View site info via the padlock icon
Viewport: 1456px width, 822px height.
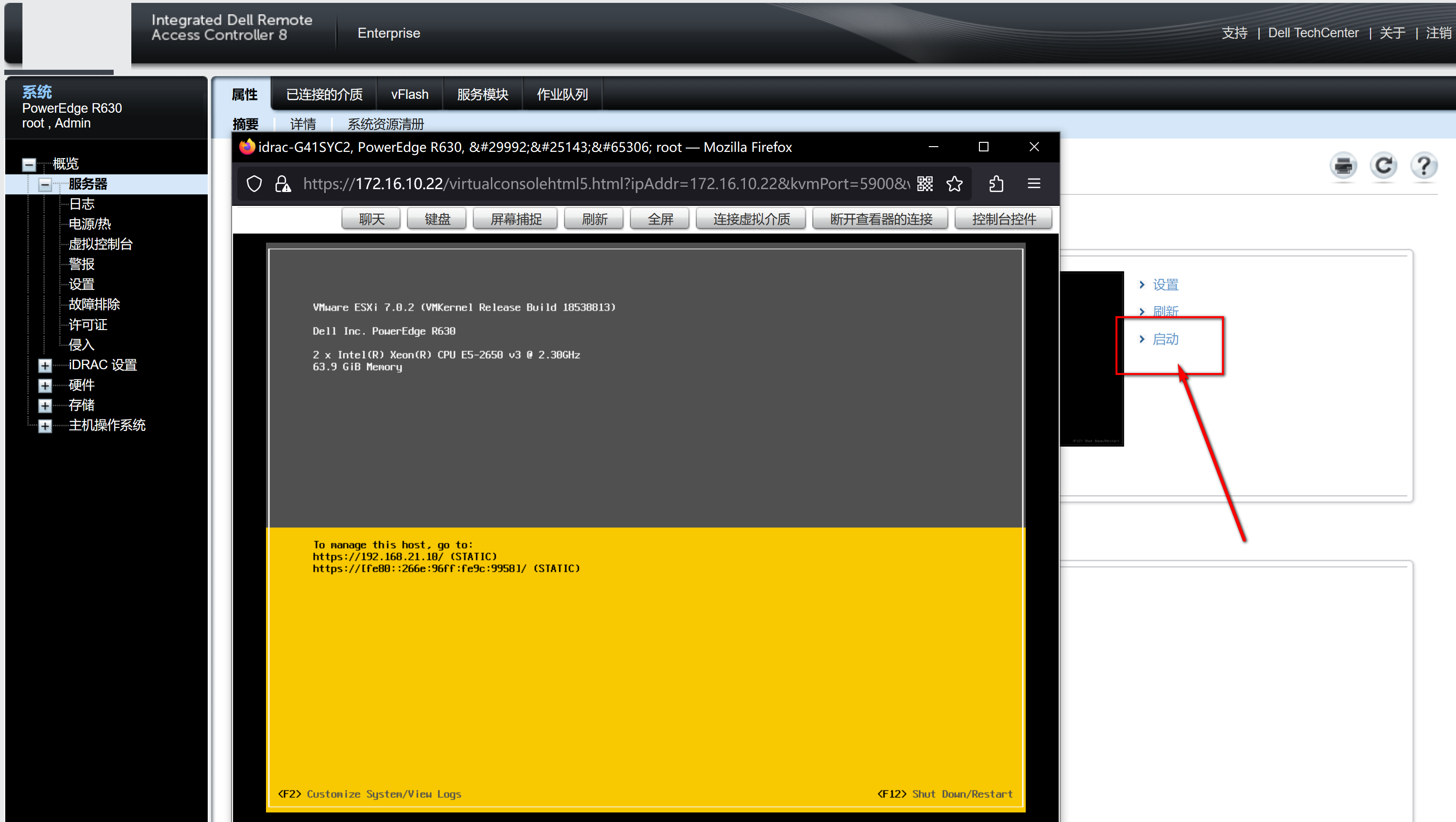pos(282,184)
